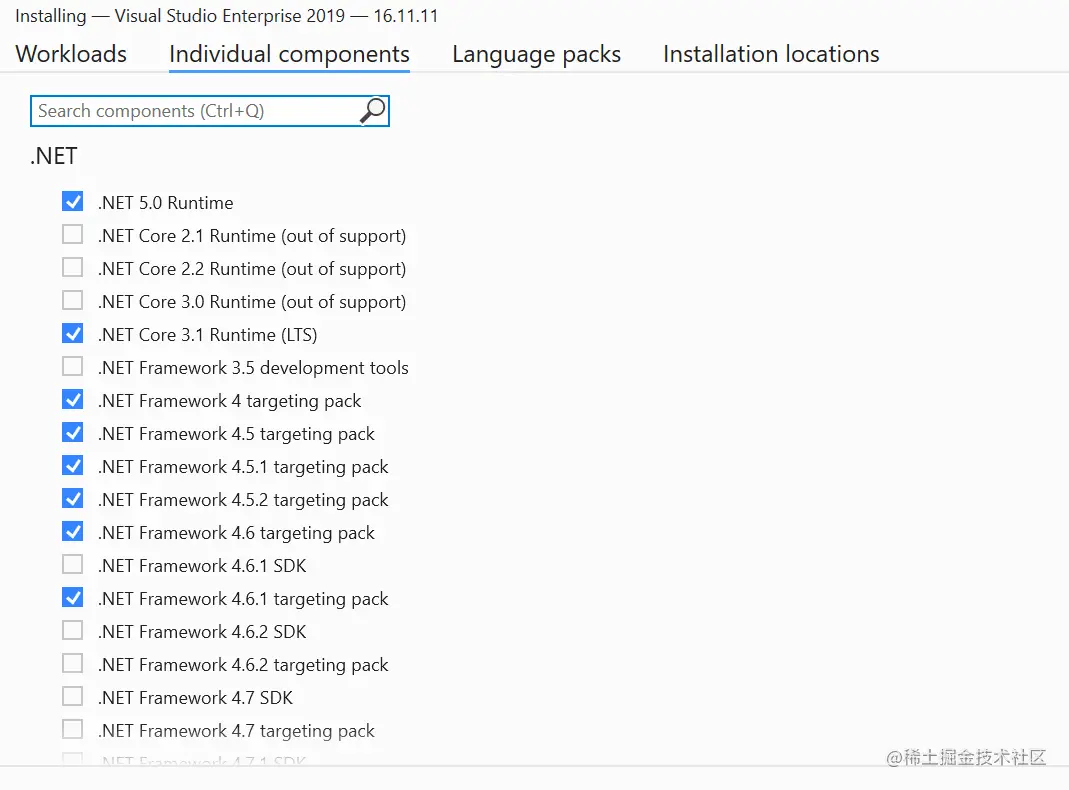Switch to the Workloads tab
The image size is (1069, 790).
point(70,54)
